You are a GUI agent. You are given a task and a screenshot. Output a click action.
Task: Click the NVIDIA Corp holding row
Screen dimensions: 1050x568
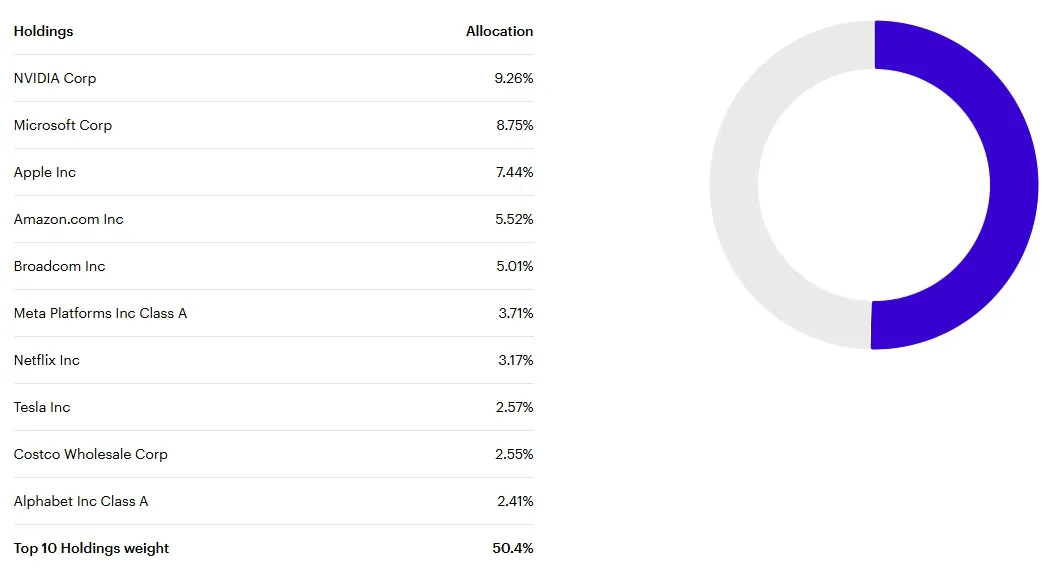click(x=273, y=78)
